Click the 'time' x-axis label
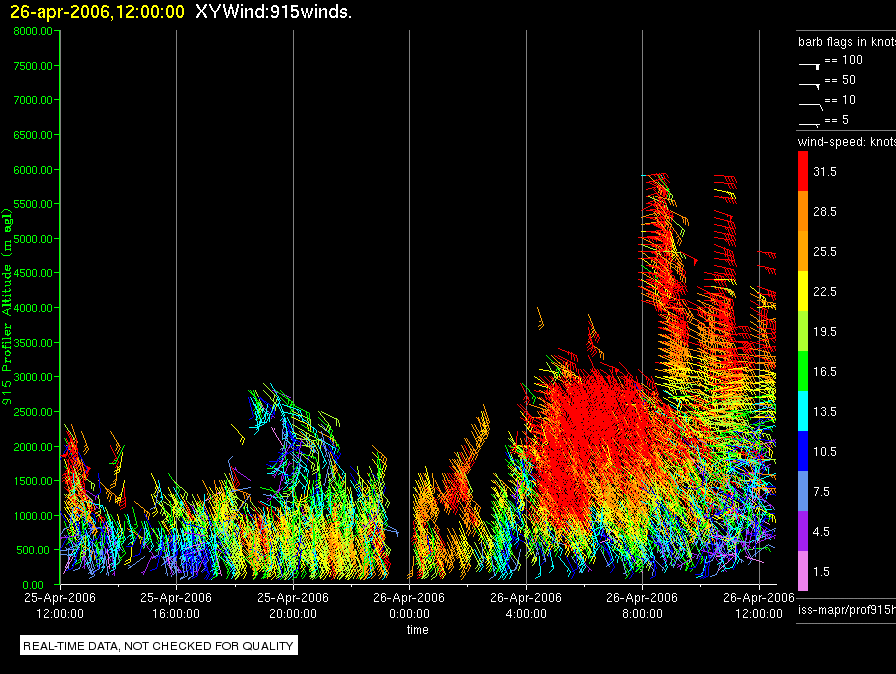The image size is (896, 674). coord(417,629)
